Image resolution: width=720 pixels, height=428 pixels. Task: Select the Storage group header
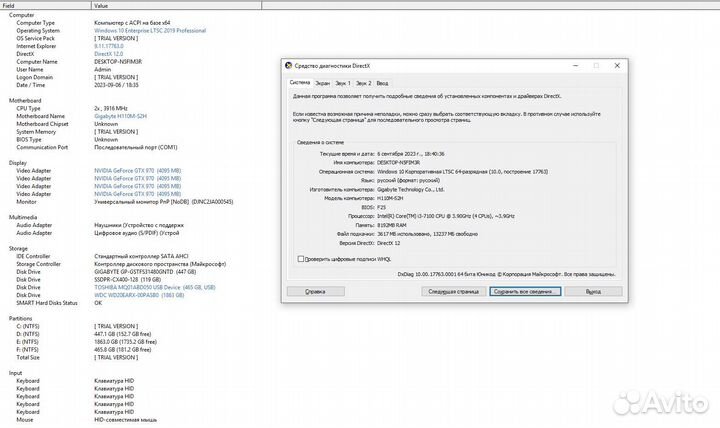point(18,248)
